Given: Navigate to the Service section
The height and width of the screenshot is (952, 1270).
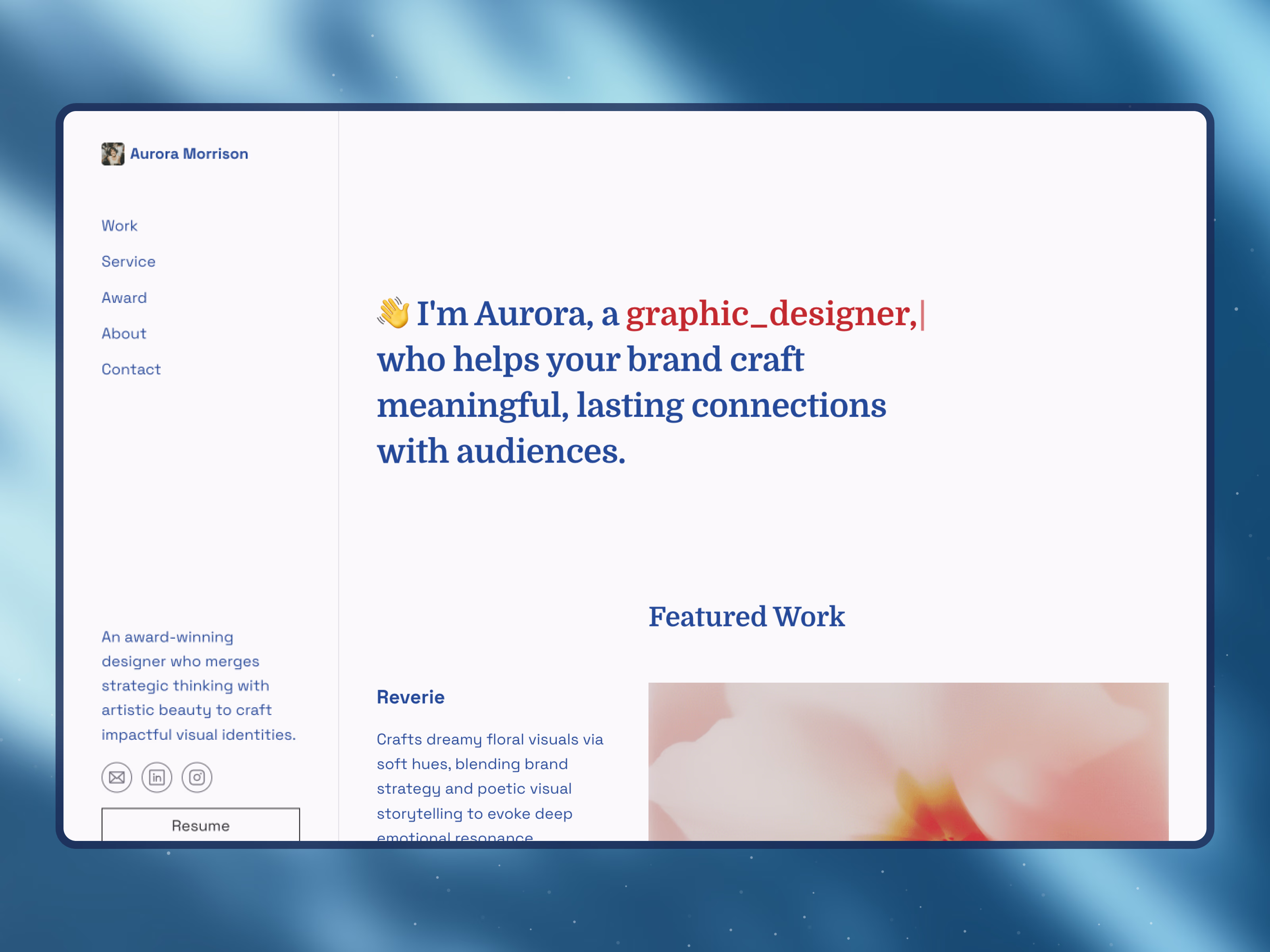Looking at the screenshot, I should [129, 262].
